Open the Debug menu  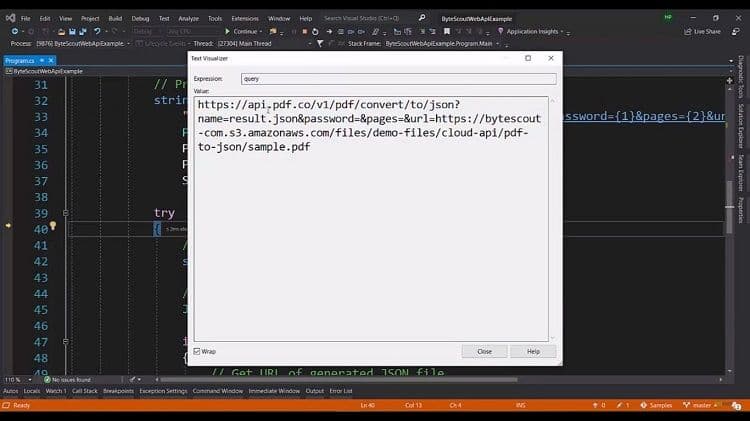tap(140, 18)
